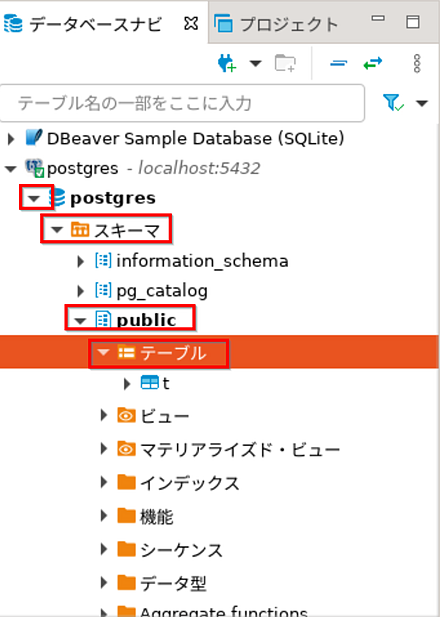This screenshot has width=440, height=617.
Task: Open the three-dot view menu
Action: (417, 63)
